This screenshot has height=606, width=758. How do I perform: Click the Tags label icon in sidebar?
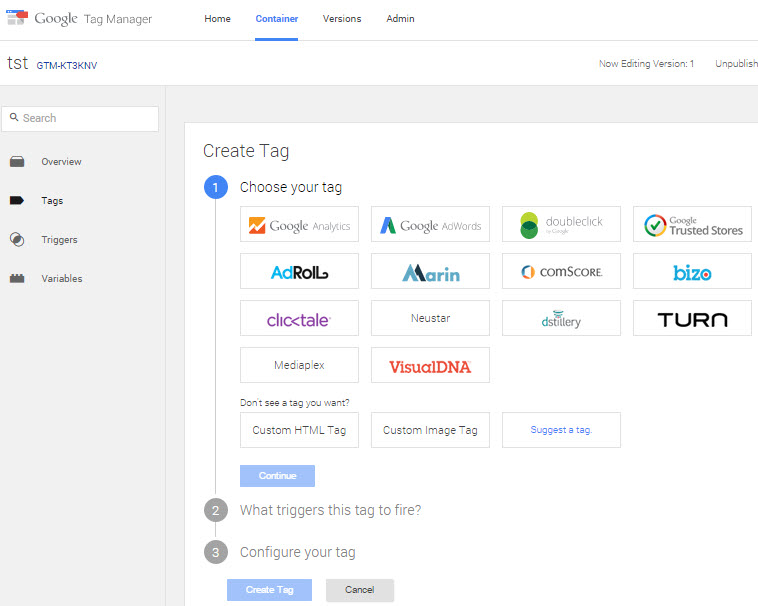point(17,201)
